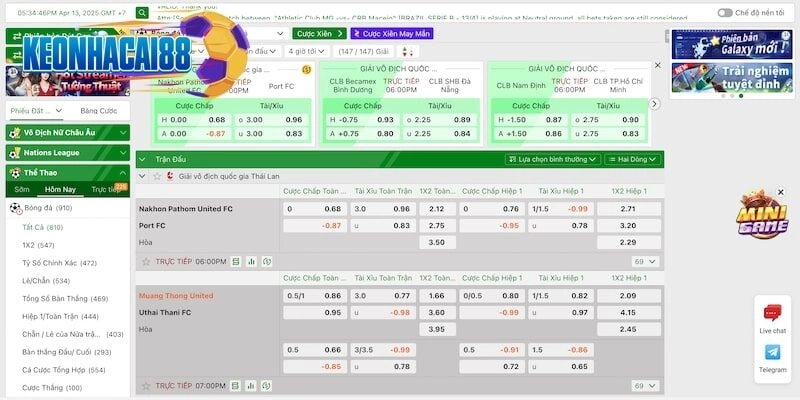The height and width of the screenshot is (400, 800).
Task: Toggle the dark mode switch (Chế độ nền tối)
Action: point(725,13)
